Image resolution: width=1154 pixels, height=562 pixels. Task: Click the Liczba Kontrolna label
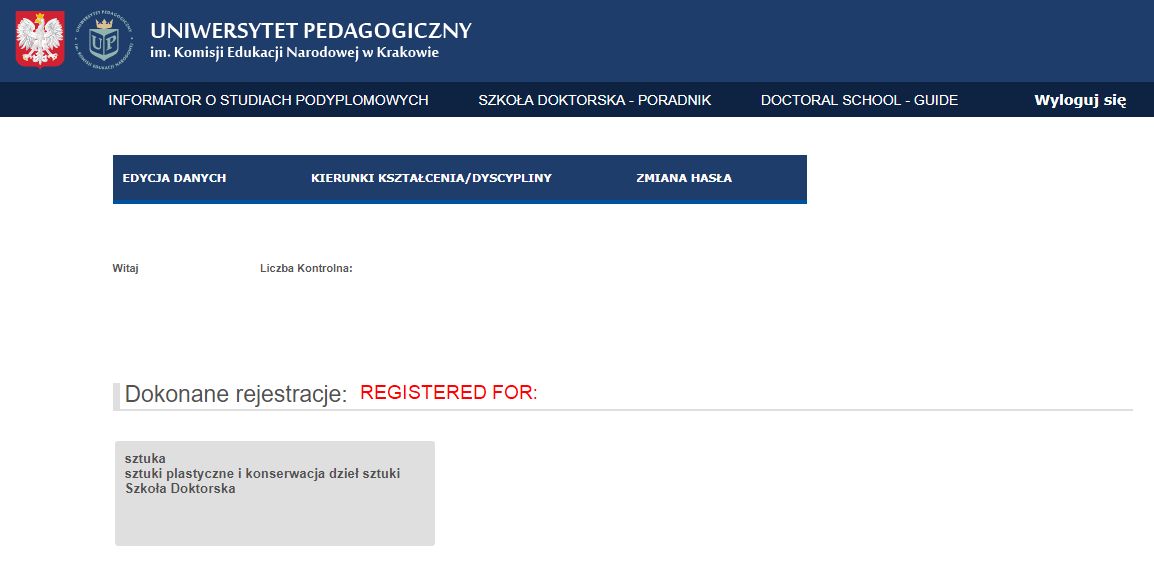[x=306, y=268]
